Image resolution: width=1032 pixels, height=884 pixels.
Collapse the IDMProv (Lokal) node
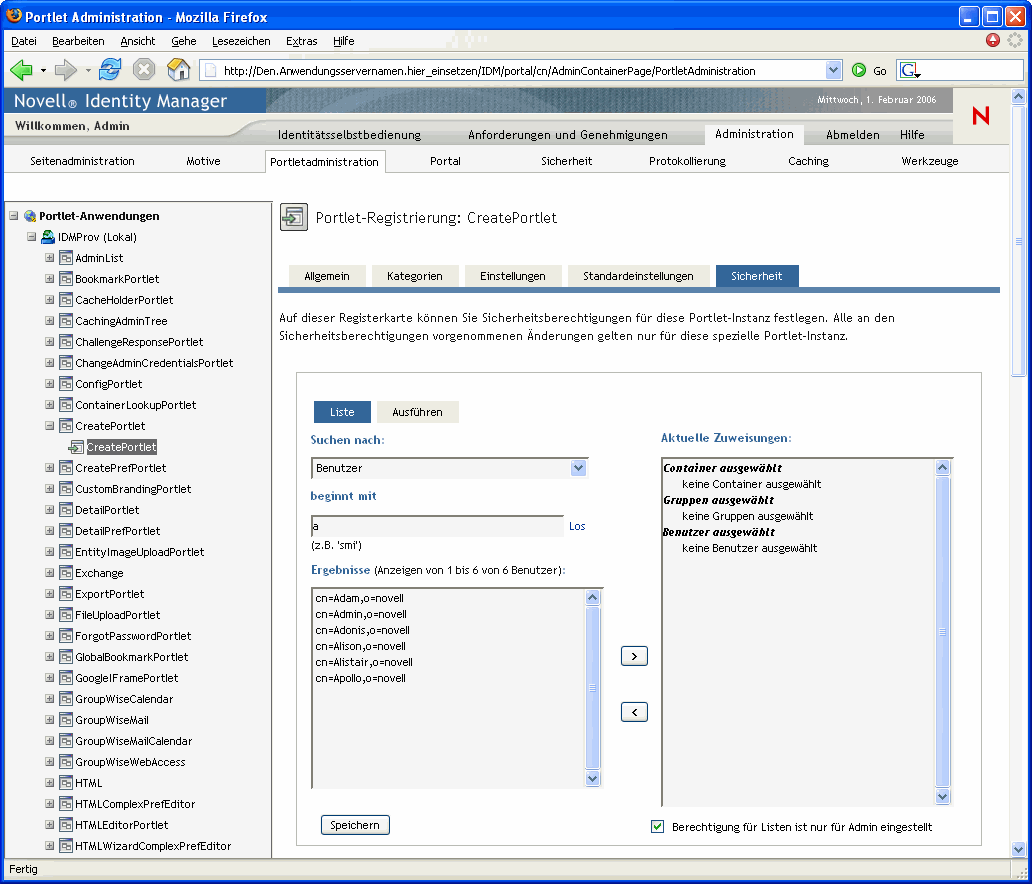pyautogui.click(x=31, y=236)
